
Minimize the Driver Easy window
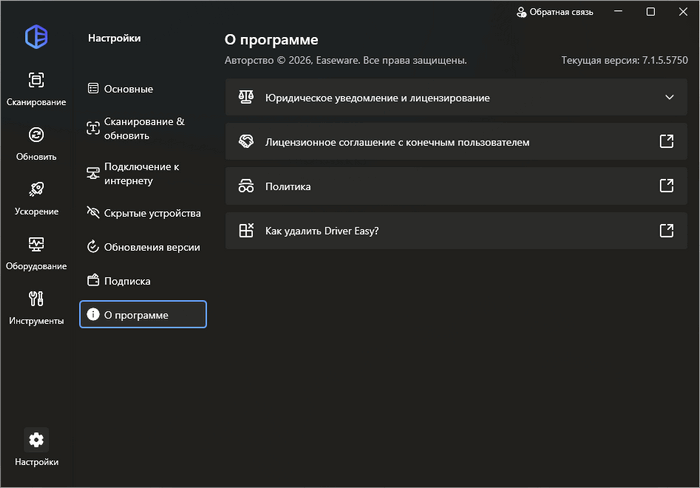[618, 12]
